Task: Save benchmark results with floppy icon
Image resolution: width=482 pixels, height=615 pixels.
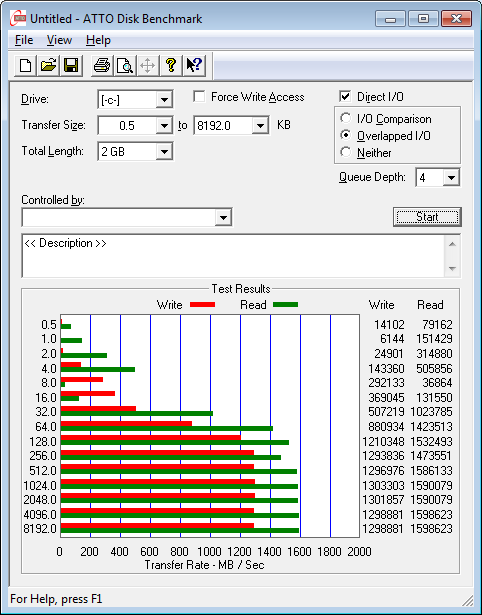Action: tap(71, 65)
